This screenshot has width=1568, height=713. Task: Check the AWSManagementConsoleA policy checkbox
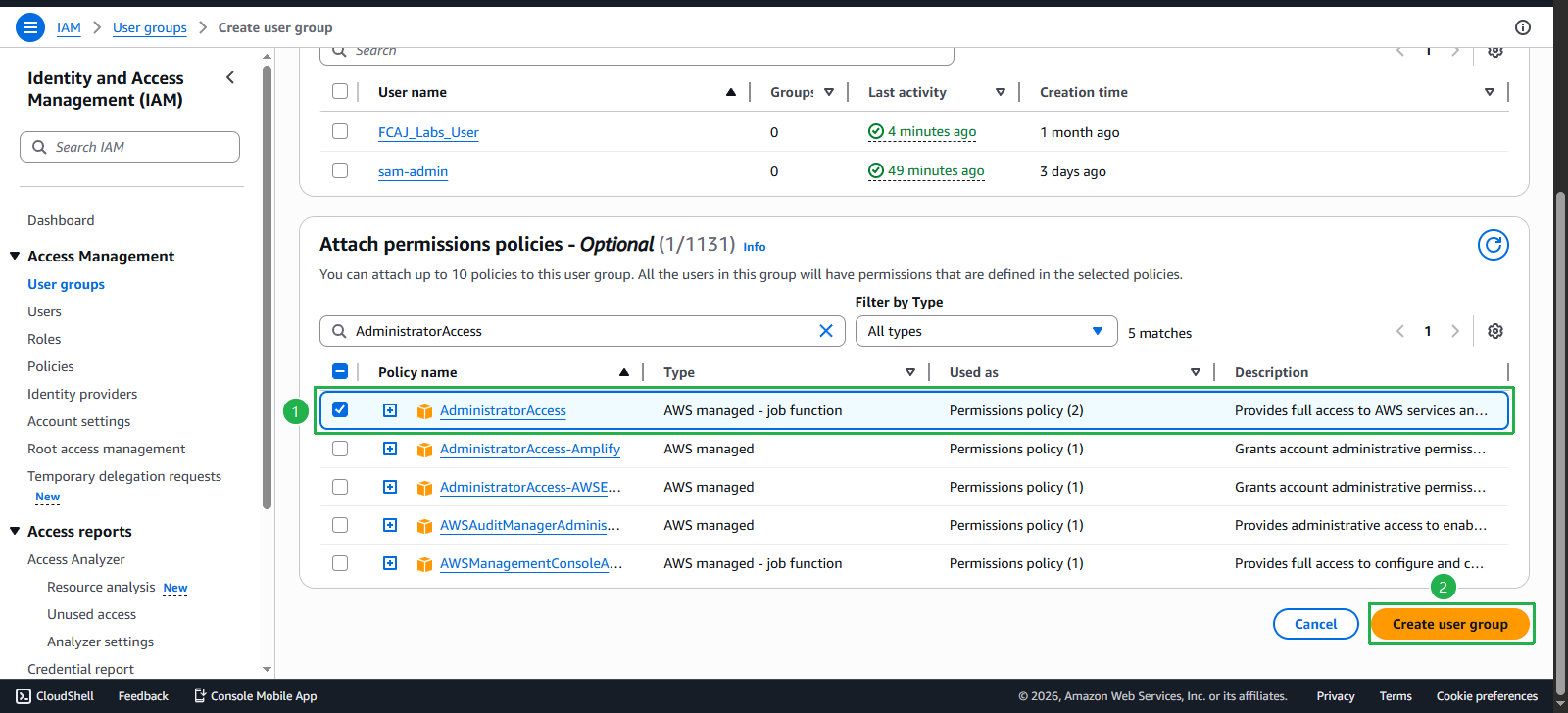click(x=340, y=563)
